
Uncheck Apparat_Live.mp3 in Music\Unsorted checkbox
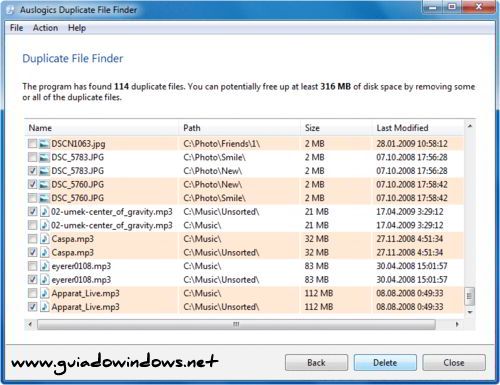[32, 307]
